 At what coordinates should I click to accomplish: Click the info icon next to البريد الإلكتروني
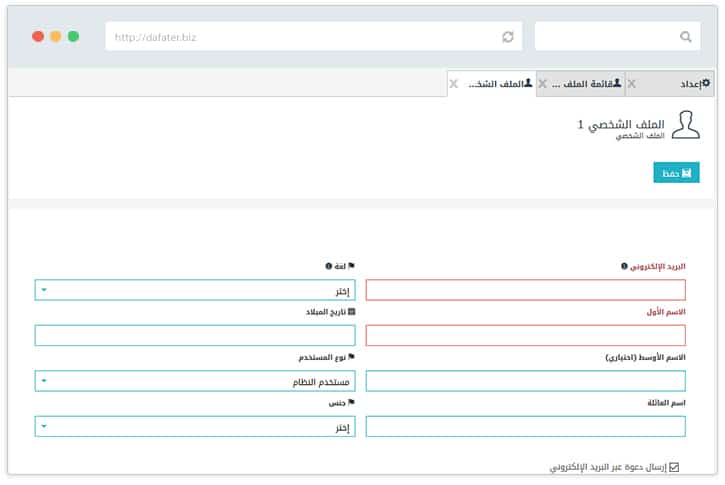pyautogui.click(x=625, y=267)
